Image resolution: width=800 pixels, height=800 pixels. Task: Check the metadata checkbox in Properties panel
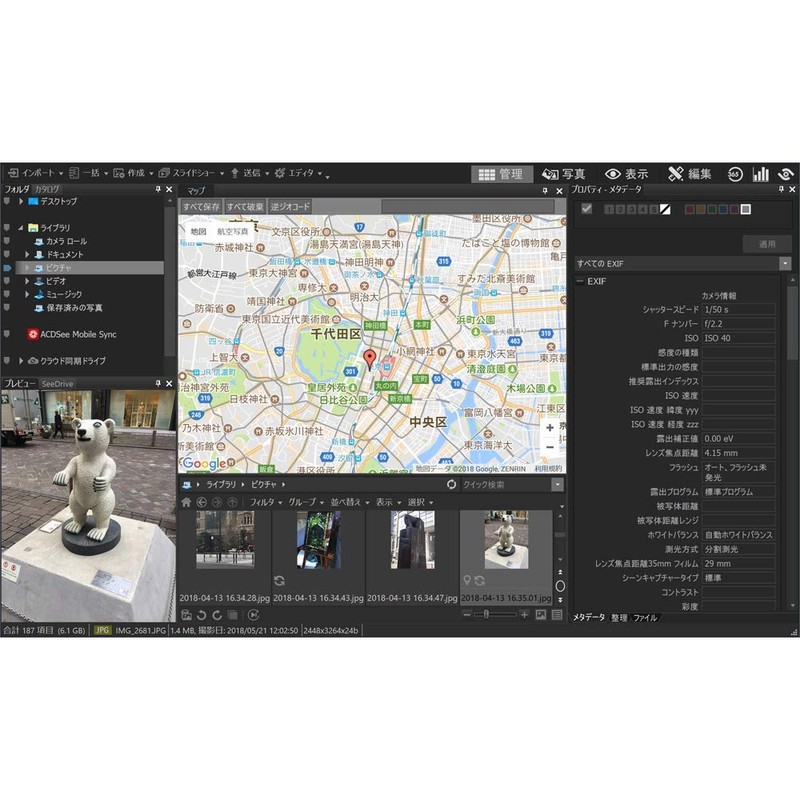pos(586,210)
